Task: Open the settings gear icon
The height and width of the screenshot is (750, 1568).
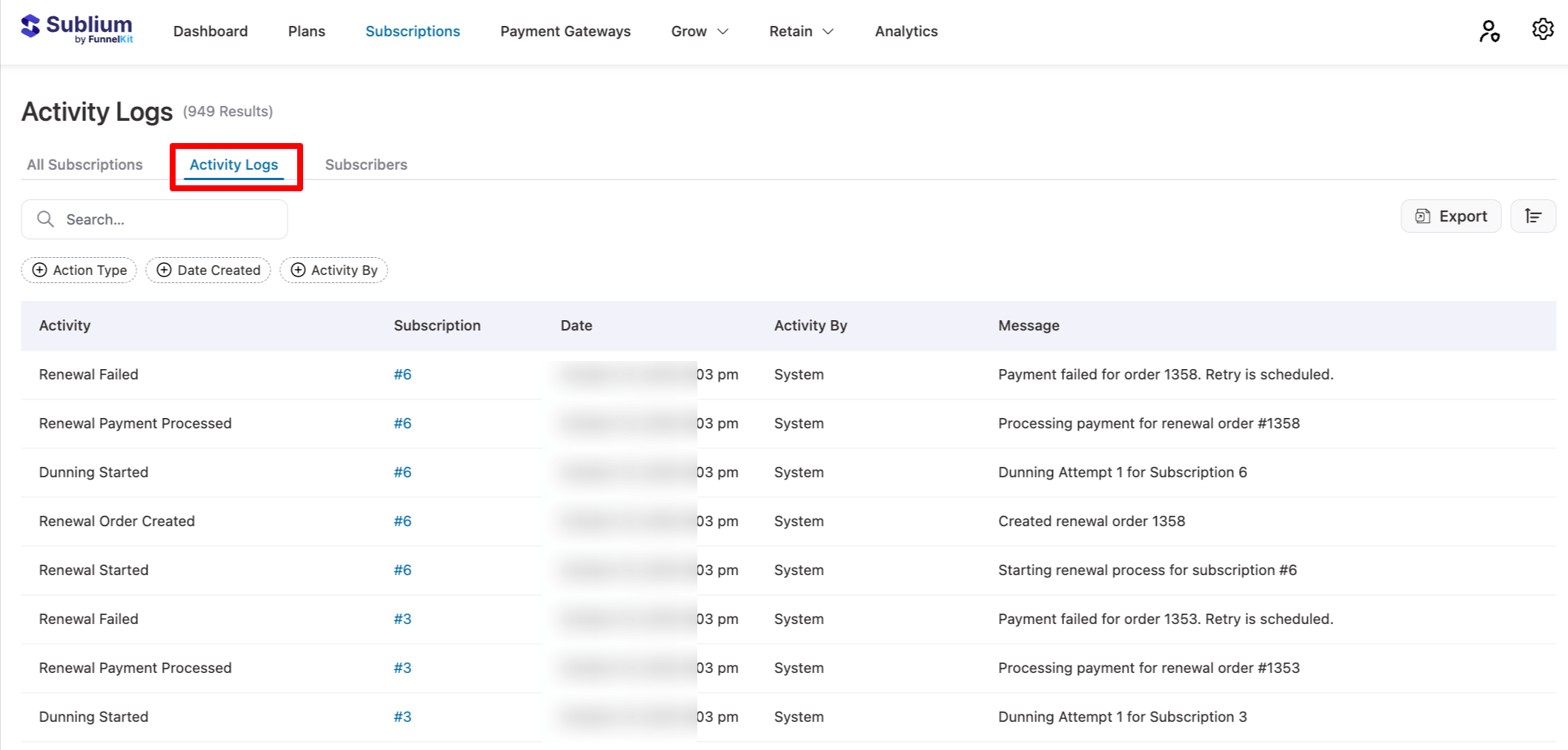Action: (x=1542, y=30)
